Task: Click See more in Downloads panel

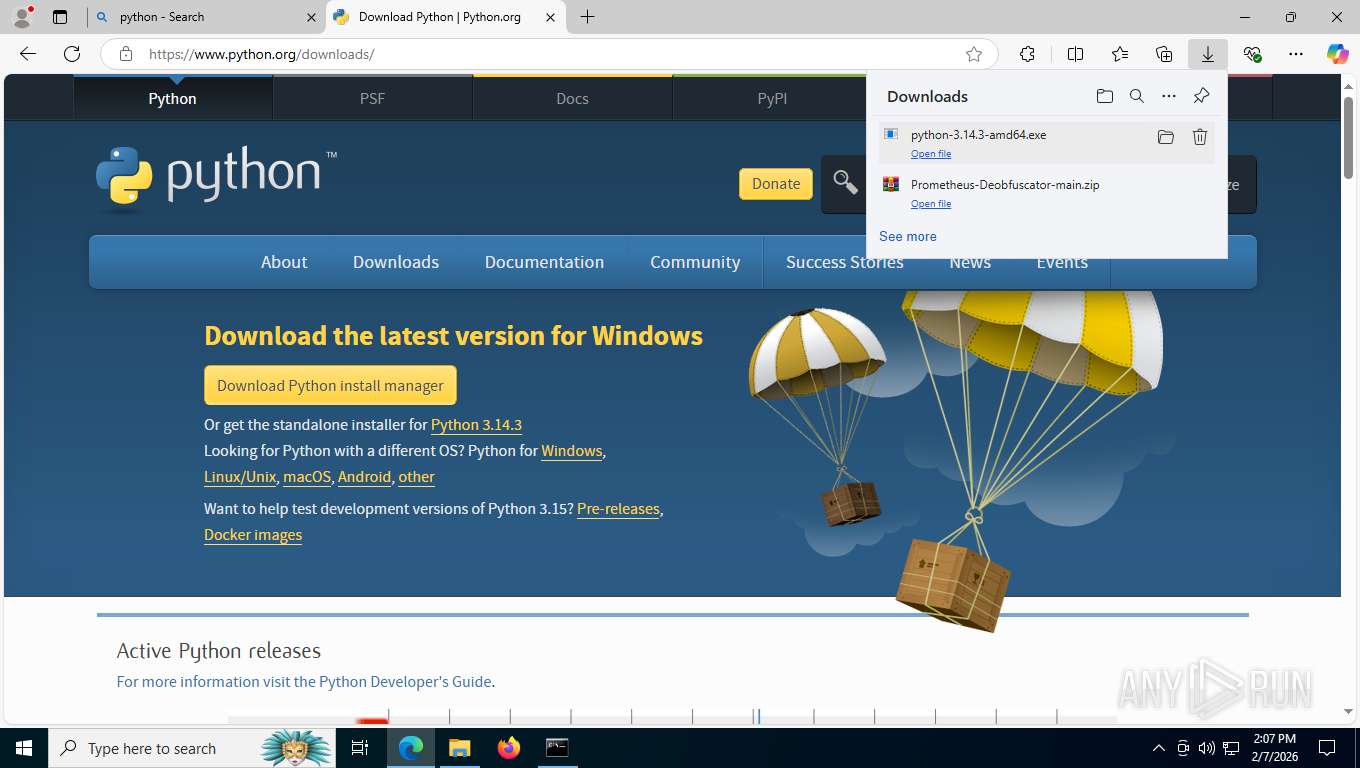Action: [908, 236]
